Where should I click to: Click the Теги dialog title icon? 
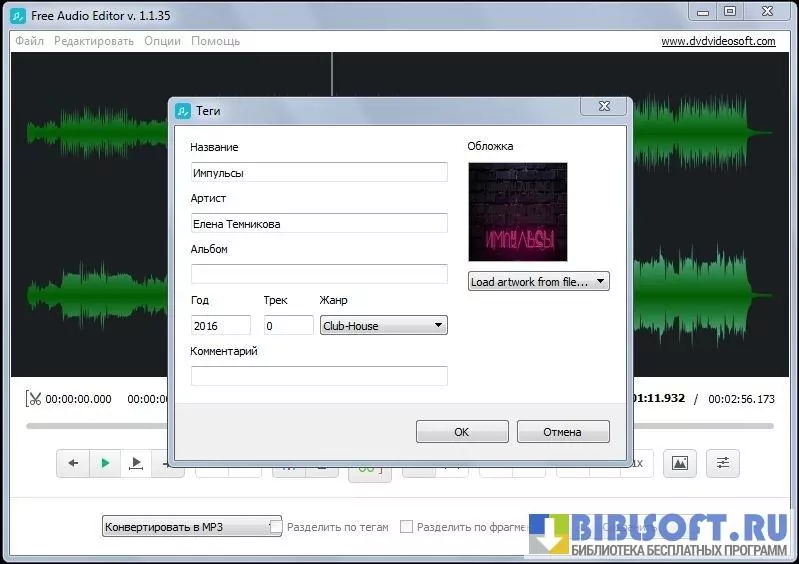pyautogui.click(x=183, y=111)
